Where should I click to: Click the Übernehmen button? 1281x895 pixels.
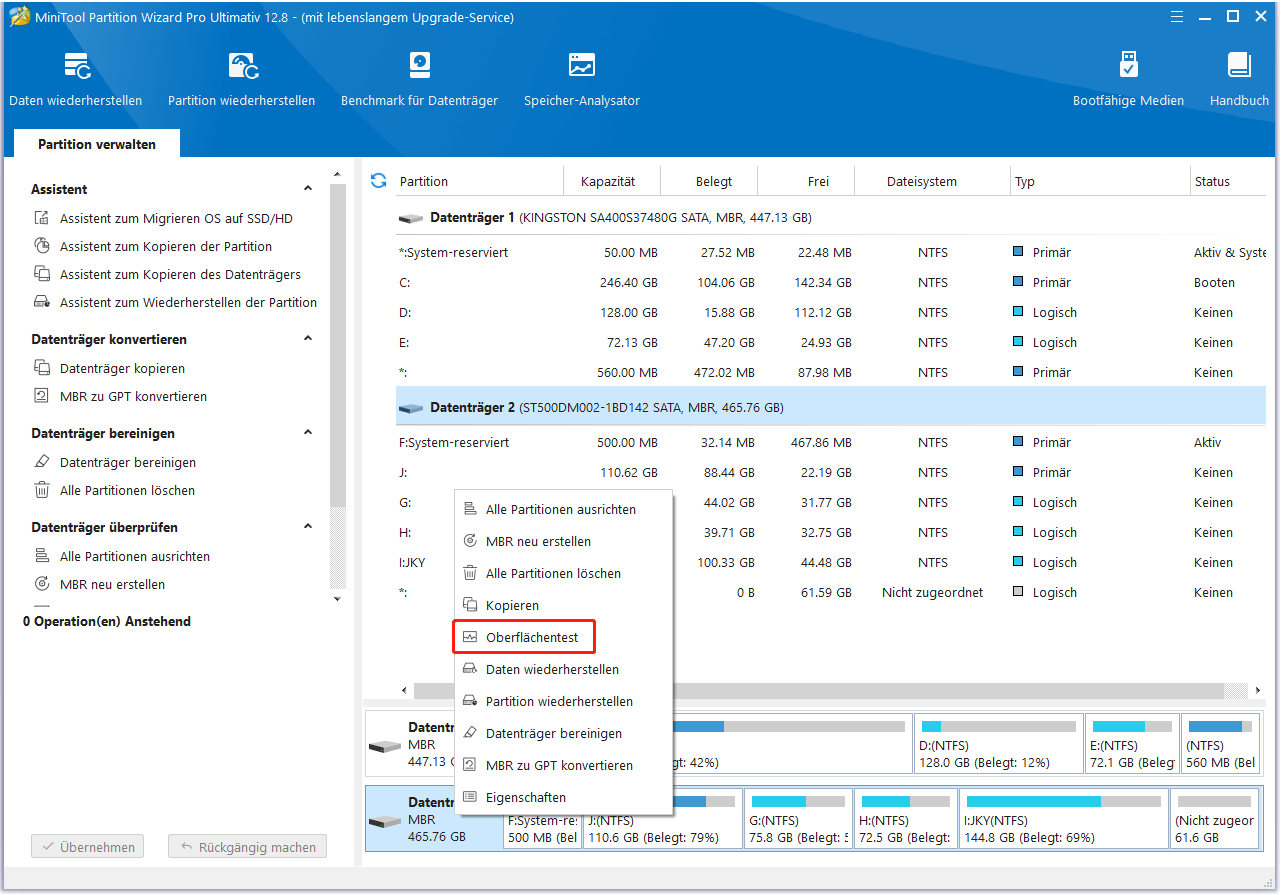coord(88,847)
